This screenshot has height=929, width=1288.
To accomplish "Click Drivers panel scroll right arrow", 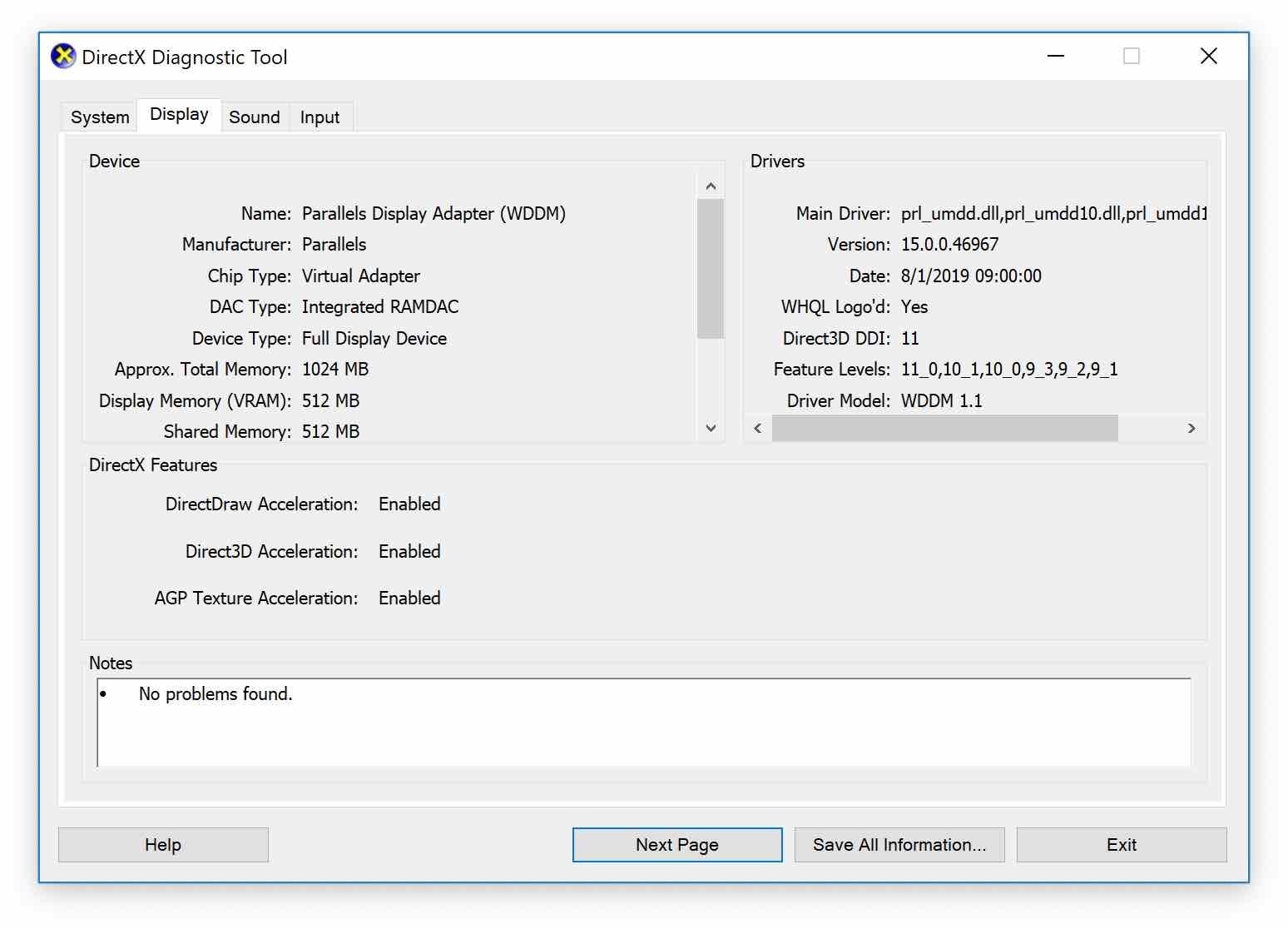I will point(1191,428).
